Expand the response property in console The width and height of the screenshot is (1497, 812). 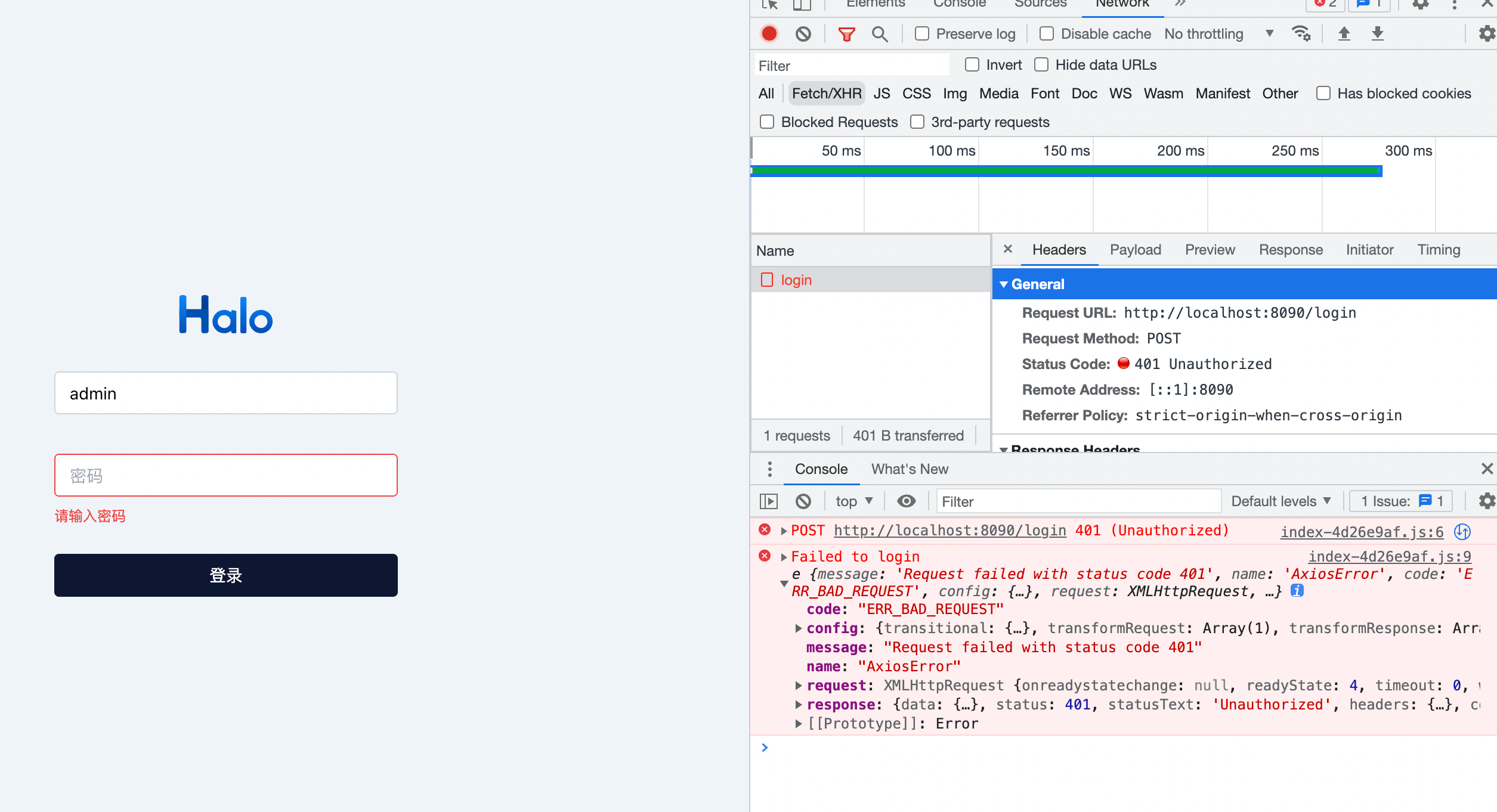[799, 705]
